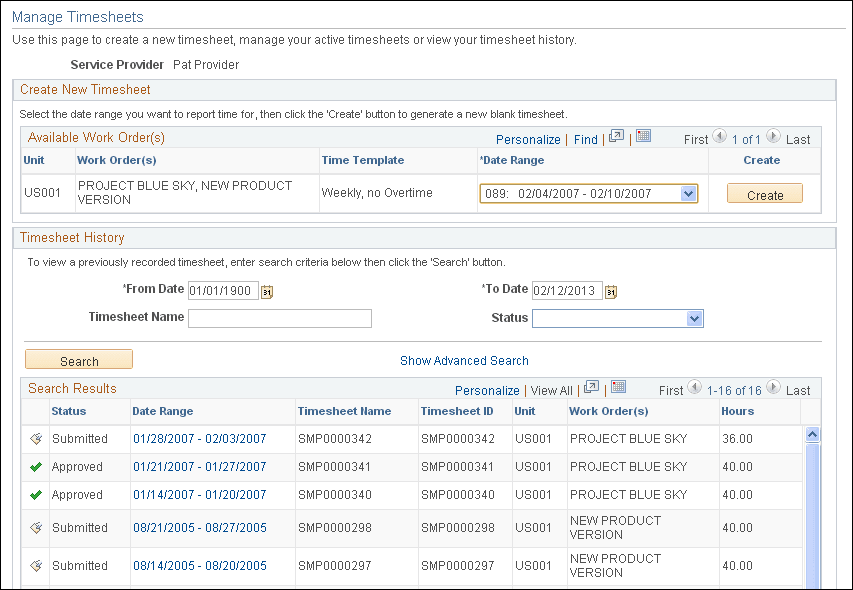Click the Create button to generate a timesheet

[764, 194]
